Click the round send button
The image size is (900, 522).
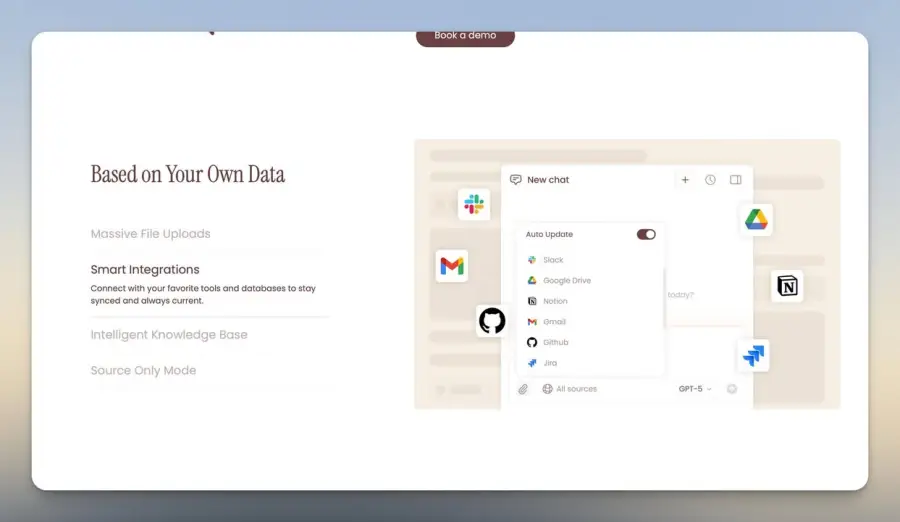pos(732,389)
